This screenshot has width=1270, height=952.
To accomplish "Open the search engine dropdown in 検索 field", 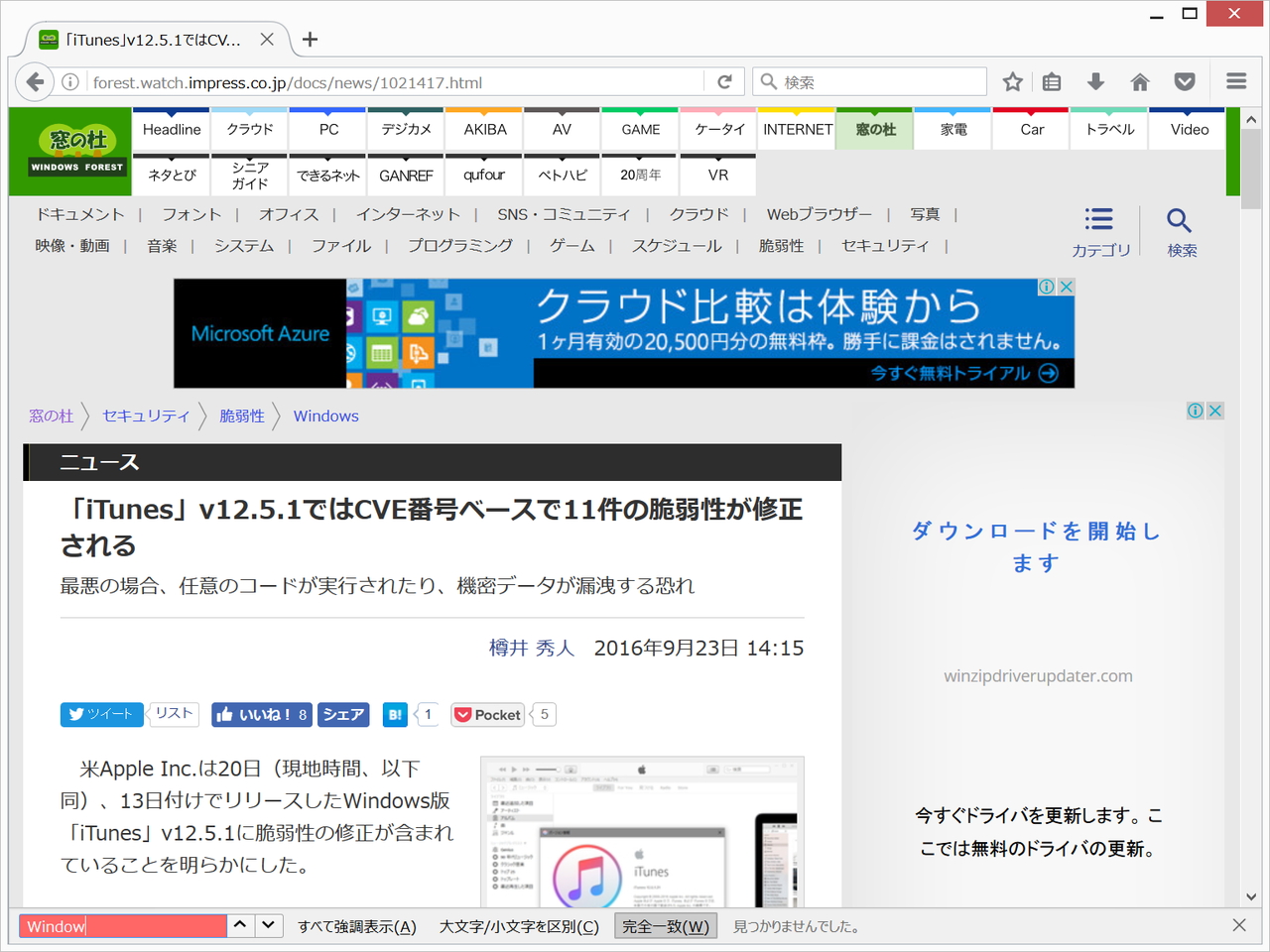I will coord(769,82).
